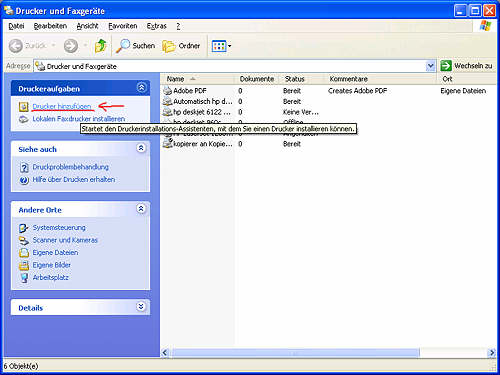Click the fax printer icon in Druckeraufgaben
500x375 pixels.
24,119
